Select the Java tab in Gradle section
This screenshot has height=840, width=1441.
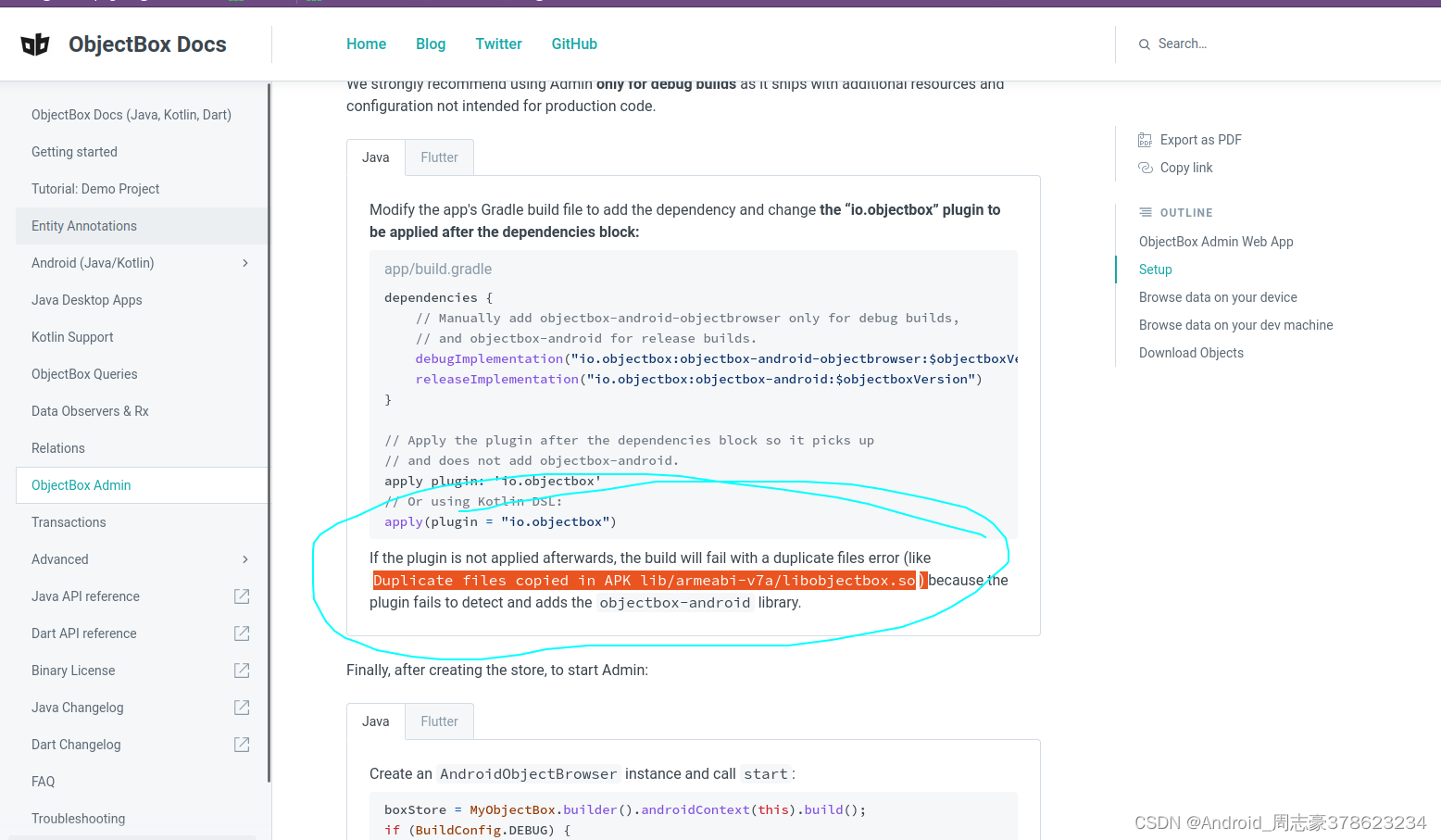click(375, 157)
